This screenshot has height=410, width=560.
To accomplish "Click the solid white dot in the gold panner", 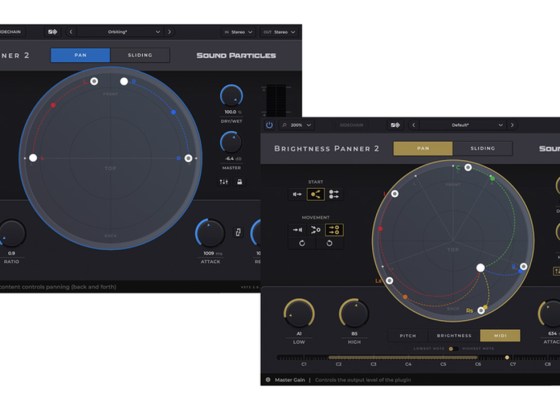I will coord(481,268).
